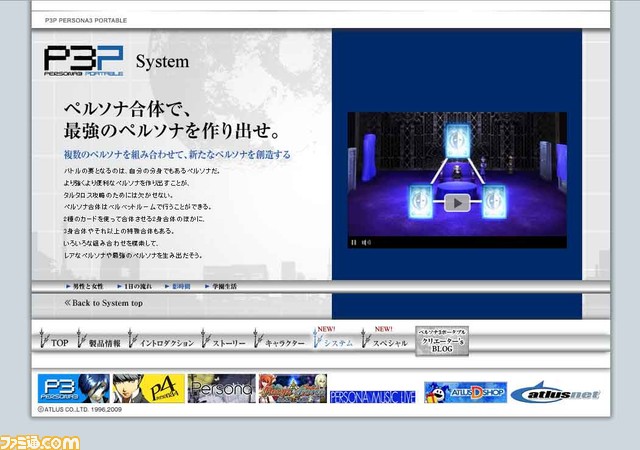The height and width of the screenshot is (450, 640).
Task: Select the システム navigation item
Action: (333, 338)
